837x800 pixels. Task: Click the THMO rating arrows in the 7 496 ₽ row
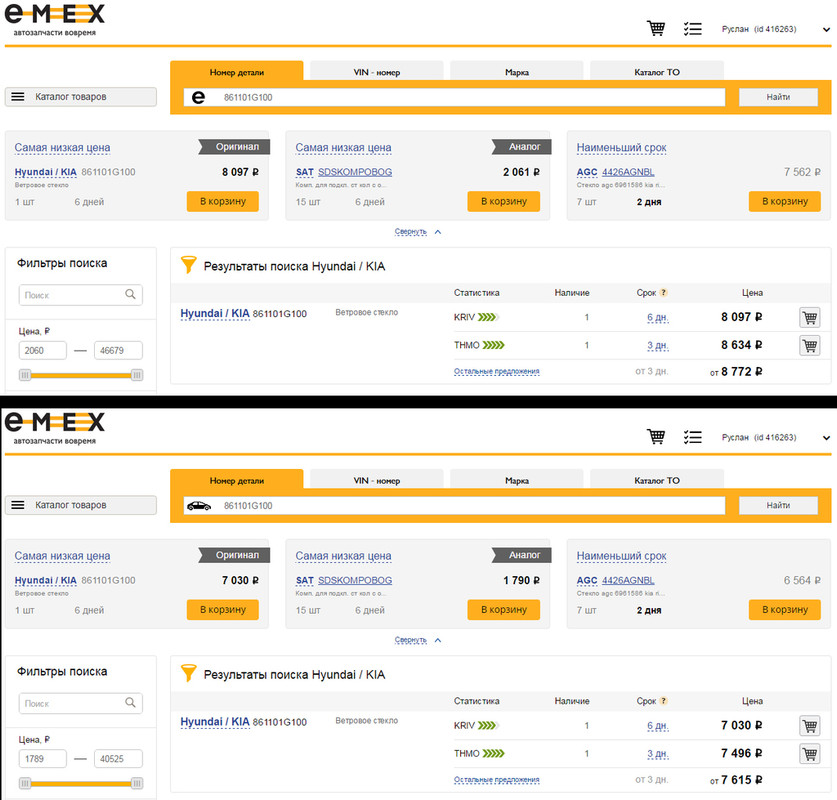pyautogui.click(x=494, y=754)
